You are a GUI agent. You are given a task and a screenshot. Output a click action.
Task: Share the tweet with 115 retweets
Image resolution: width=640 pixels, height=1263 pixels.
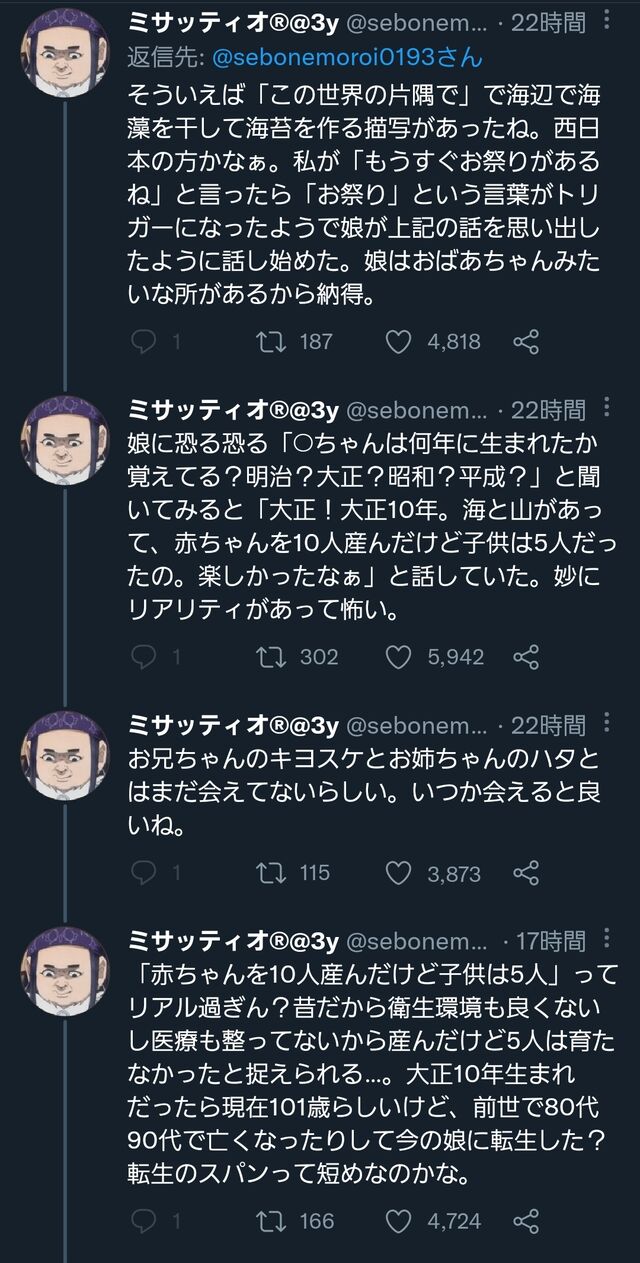[x=526, y=873]
